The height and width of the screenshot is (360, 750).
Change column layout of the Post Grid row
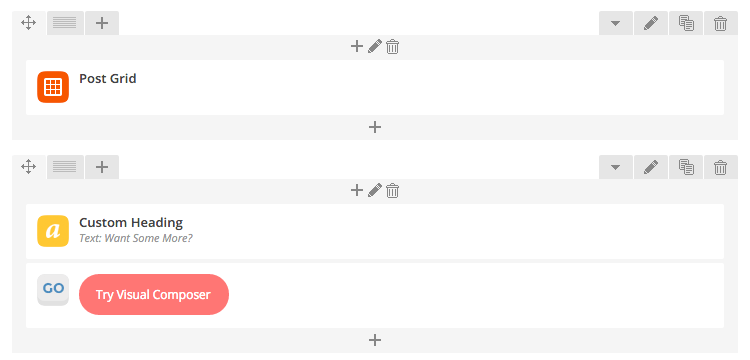click(x=65, y=23)
